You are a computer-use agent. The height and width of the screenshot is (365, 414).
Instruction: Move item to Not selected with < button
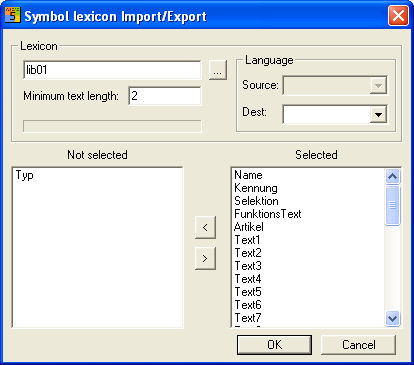205,227
